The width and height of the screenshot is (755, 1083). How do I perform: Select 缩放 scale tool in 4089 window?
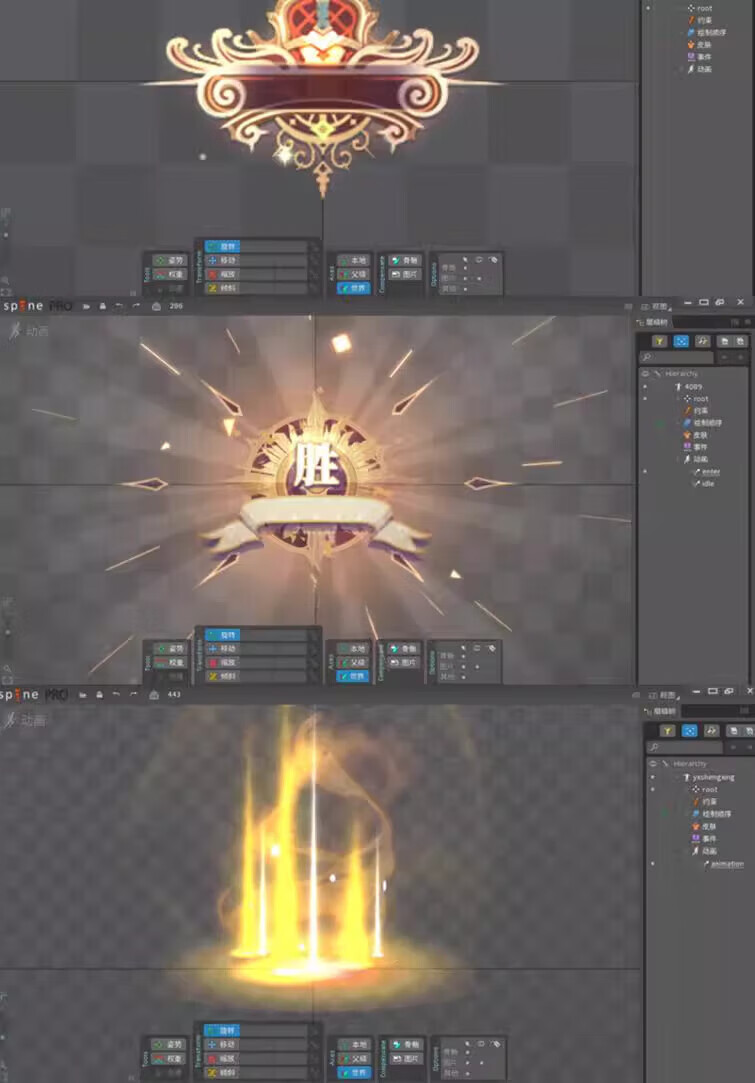pyautogui.click(x=222, y=662)
